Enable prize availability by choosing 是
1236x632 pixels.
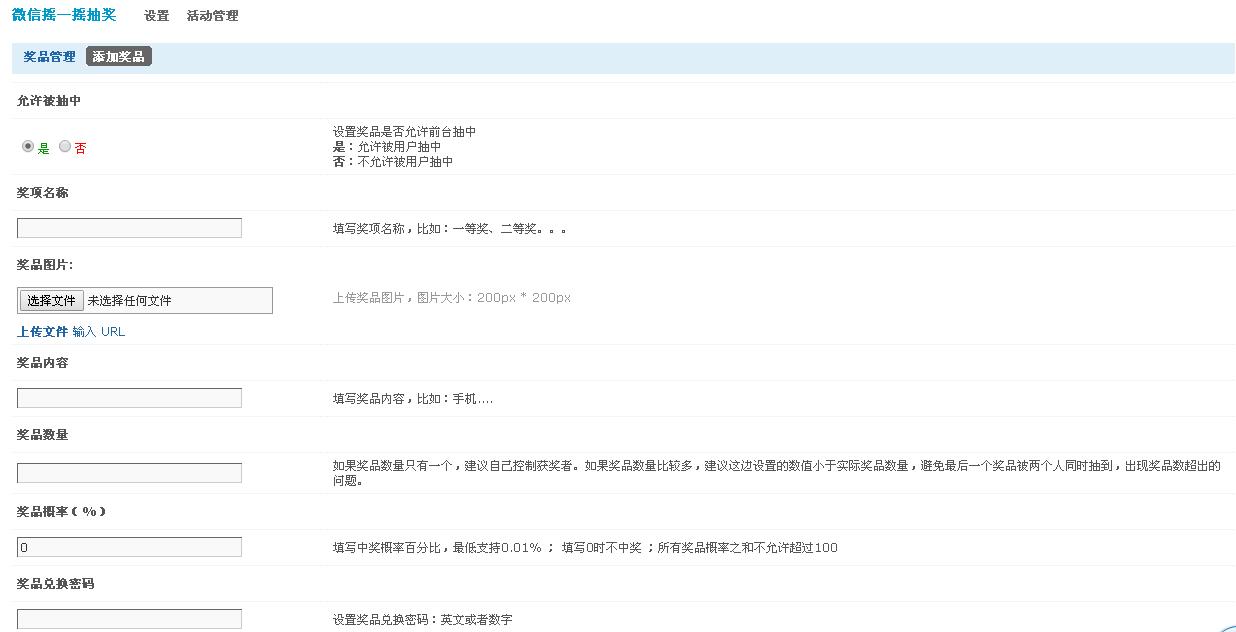[28, 147]
